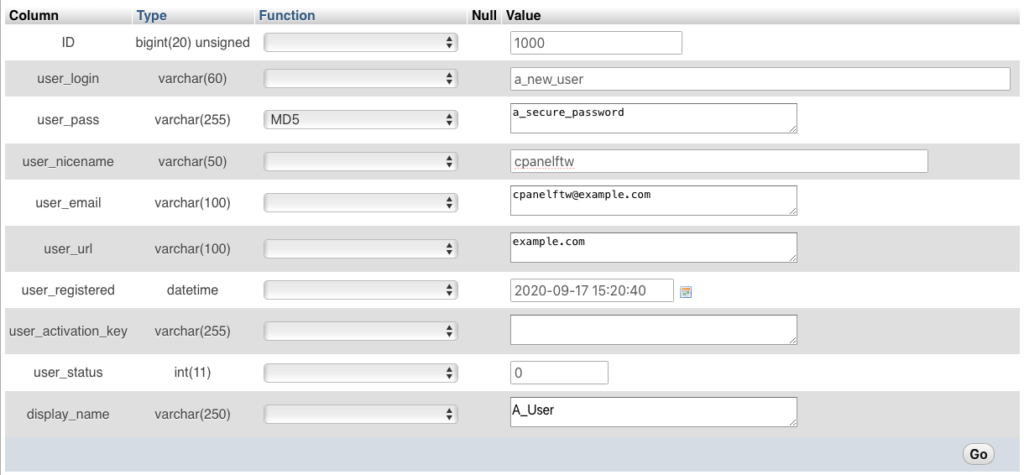The width and height of the screenshot is (1024, 475).
Task: Open the Function dropdown for ID row
Action: point(360,43)
